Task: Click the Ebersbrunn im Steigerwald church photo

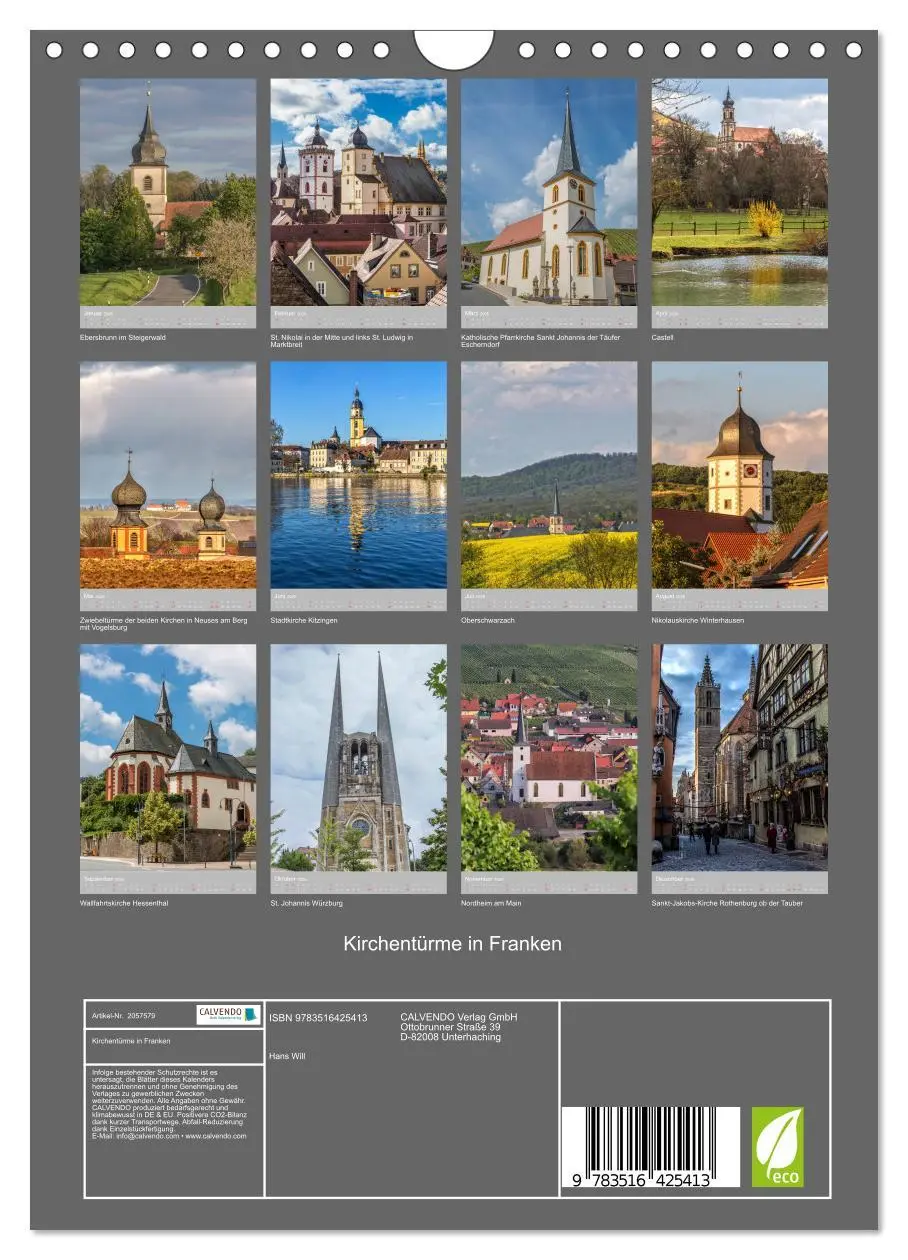Action: point(168,192)
